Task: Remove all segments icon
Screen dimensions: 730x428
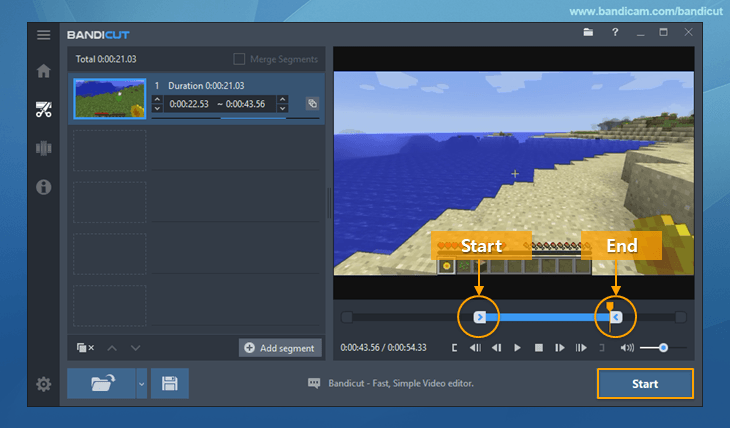Action: point(85,348)
